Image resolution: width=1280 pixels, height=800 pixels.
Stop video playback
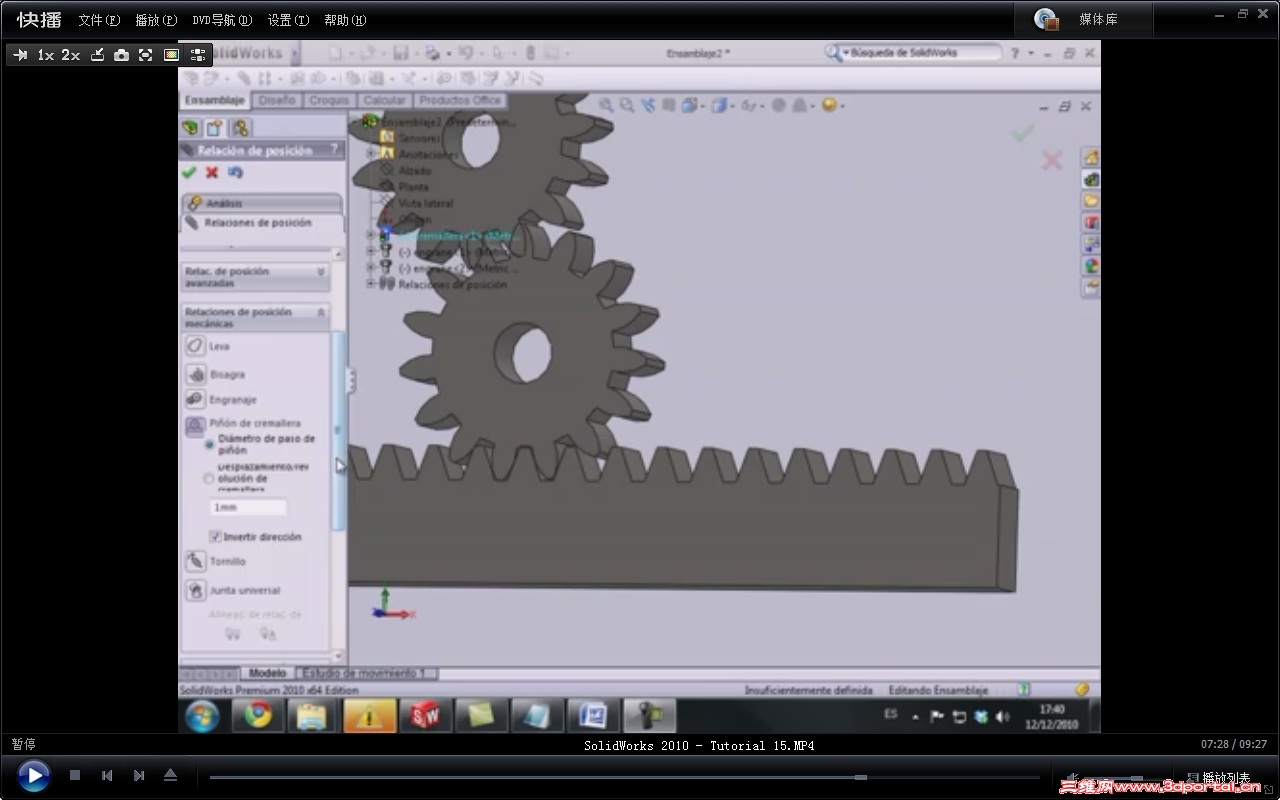(x=75, y=775)
